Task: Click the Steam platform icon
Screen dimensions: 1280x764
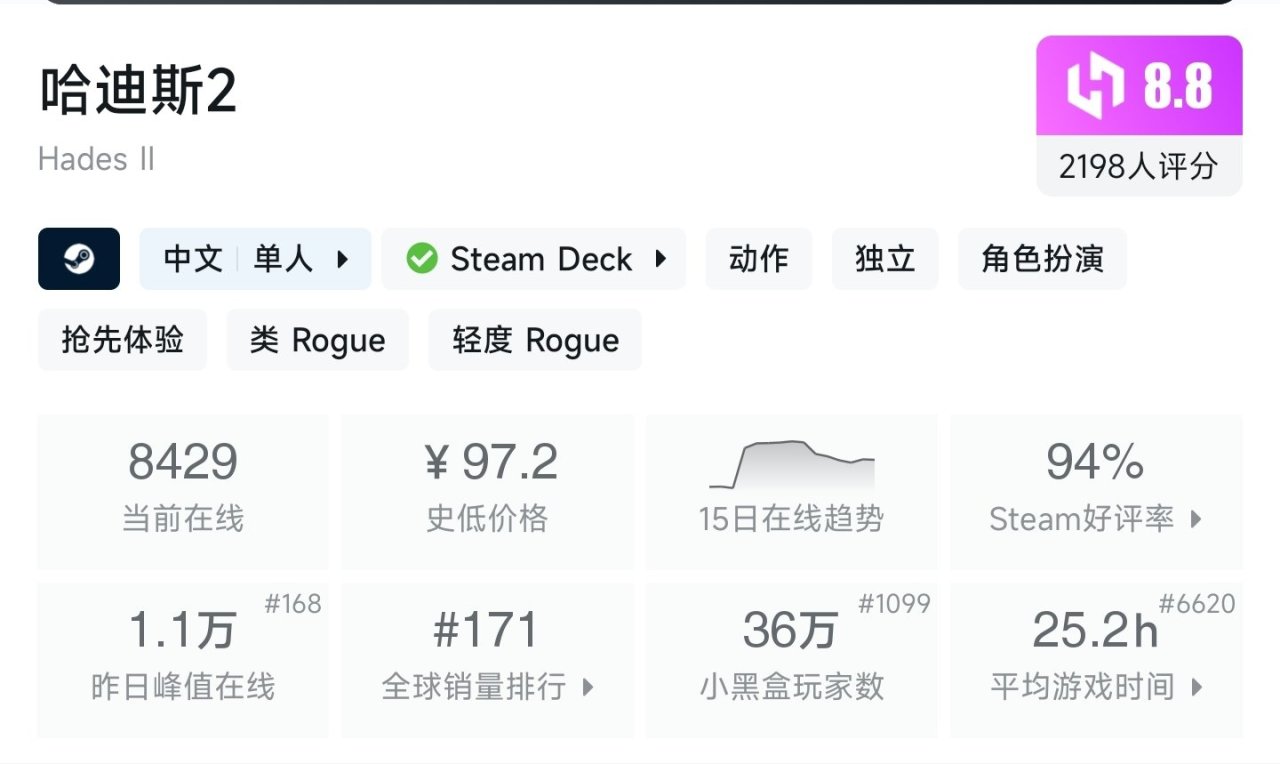Action: 79,259
